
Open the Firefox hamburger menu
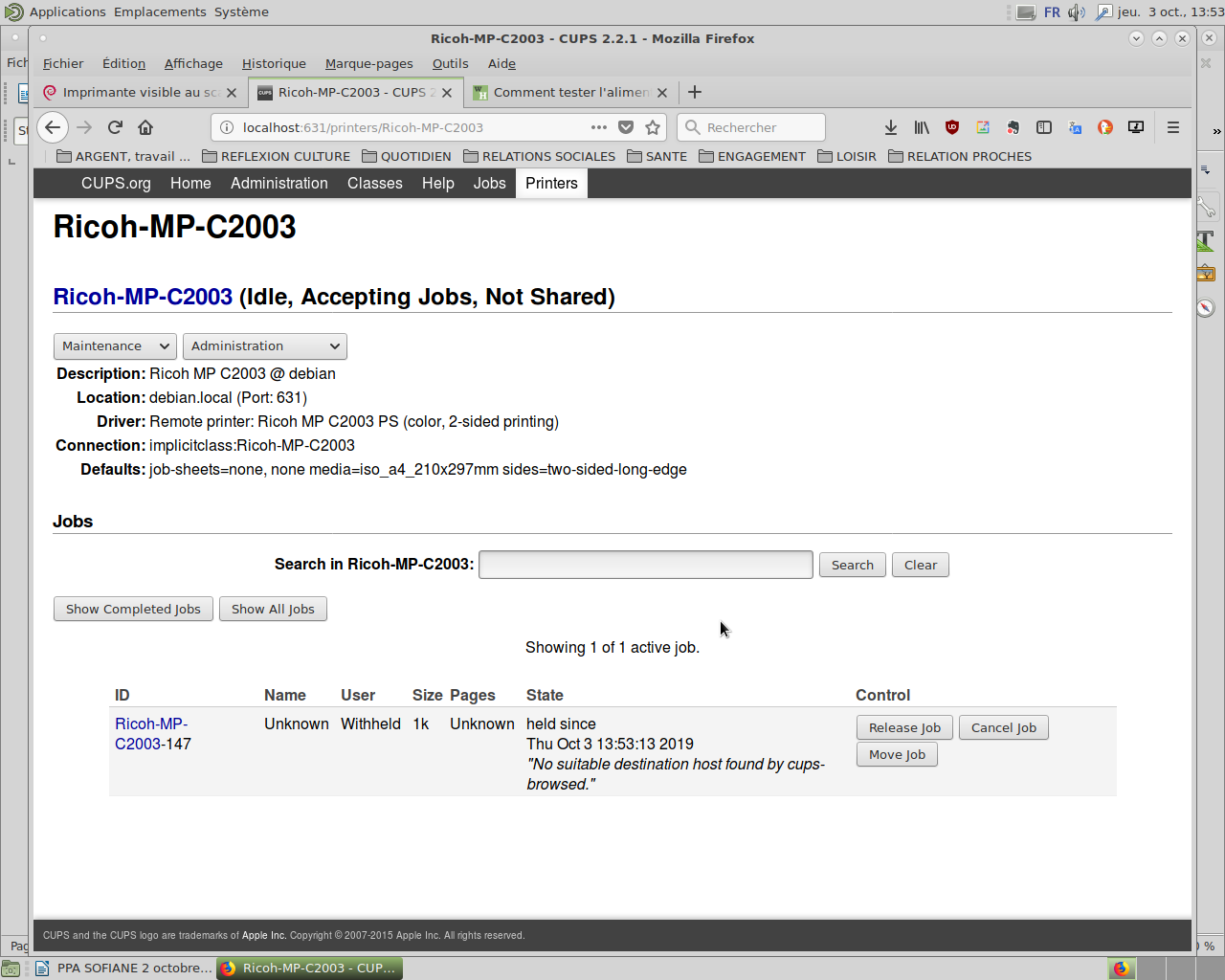(x=1173, y=127)
